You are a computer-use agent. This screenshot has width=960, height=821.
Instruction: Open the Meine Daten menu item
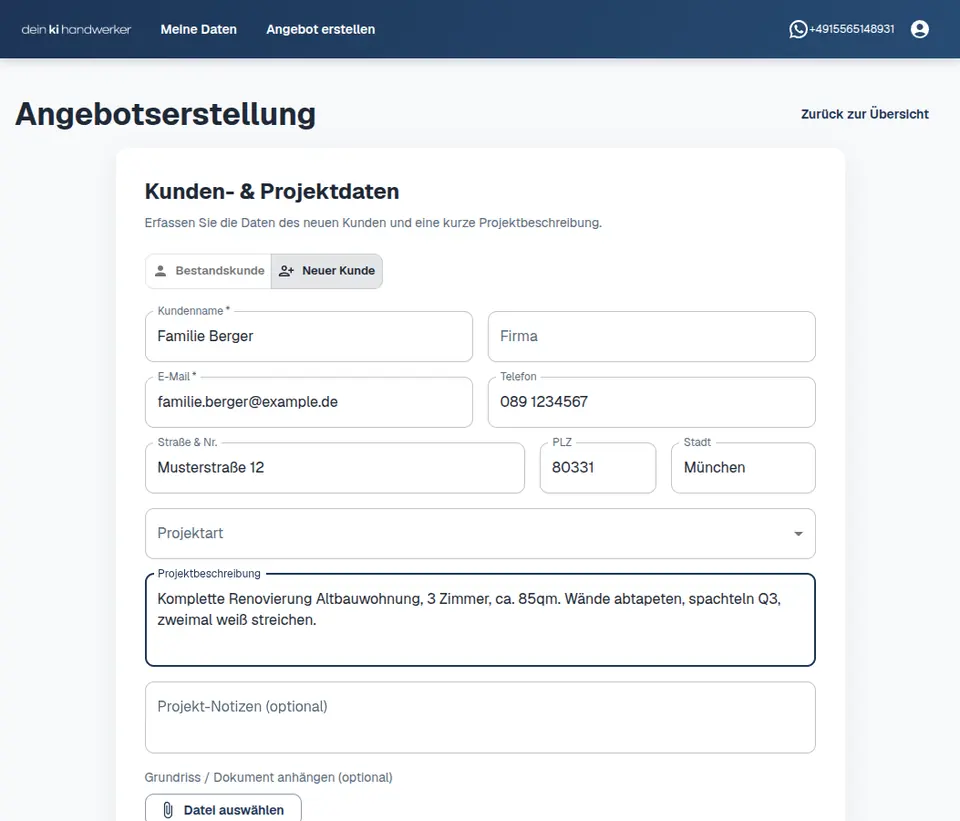(198, 29)
